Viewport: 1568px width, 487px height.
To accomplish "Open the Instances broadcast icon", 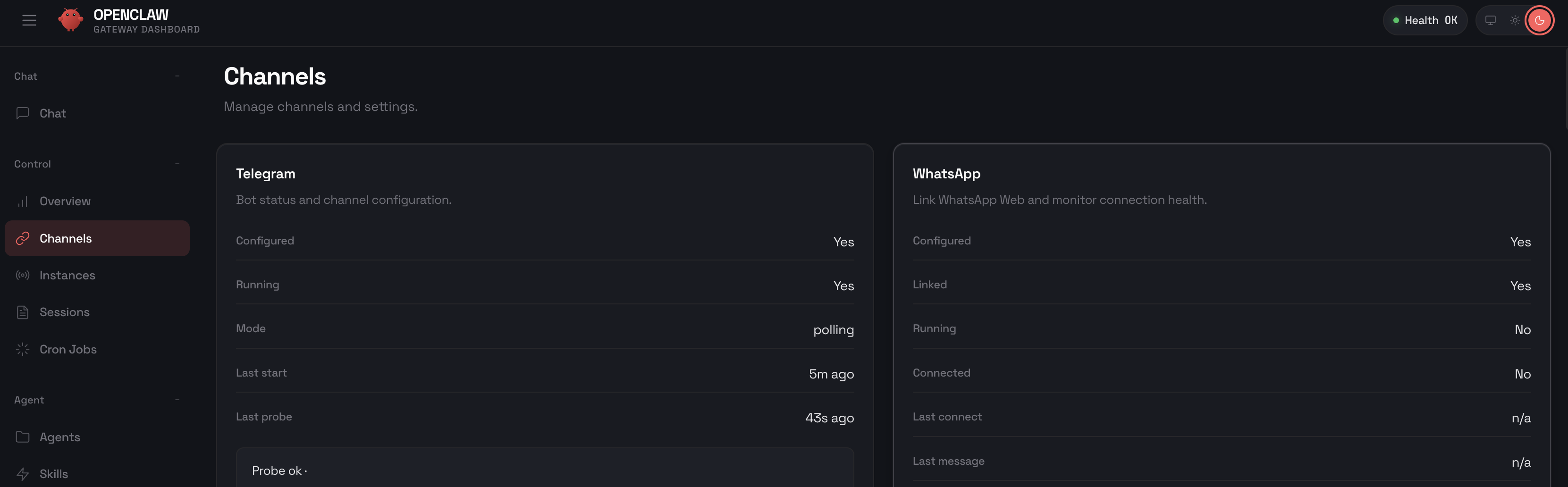I will coord(23,275).
